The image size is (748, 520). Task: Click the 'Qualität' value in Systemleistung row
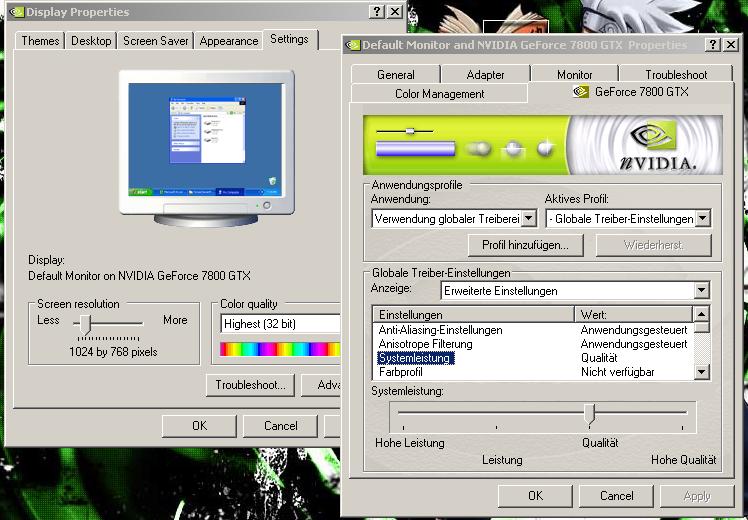(x=599, y=358)
